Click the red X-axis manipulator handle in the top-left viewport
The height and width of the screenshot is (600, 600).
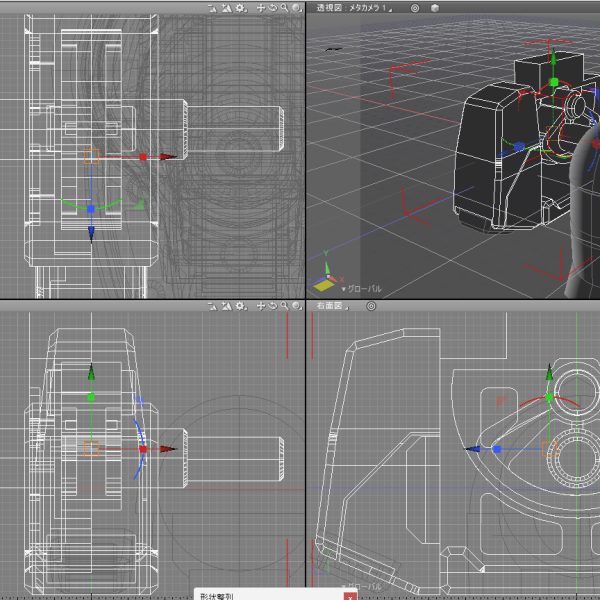[143, 157]
